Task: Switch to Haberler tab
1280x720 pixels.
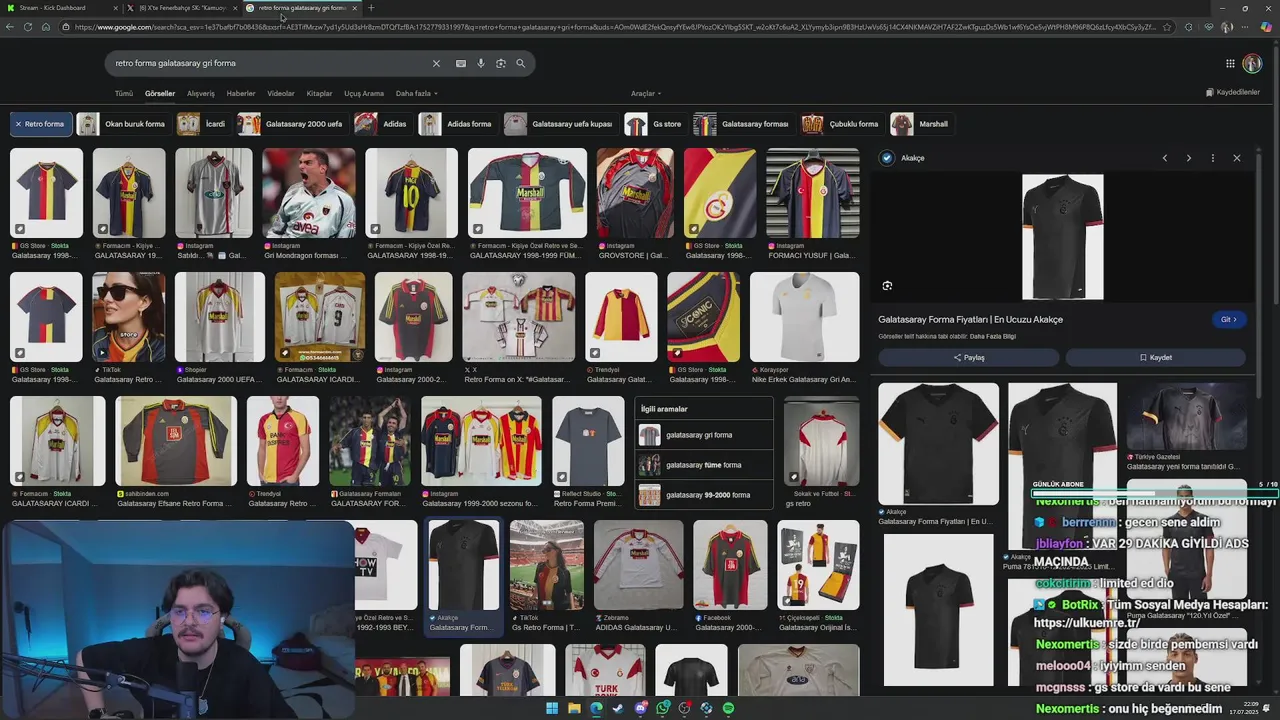Action: point(241,93)
